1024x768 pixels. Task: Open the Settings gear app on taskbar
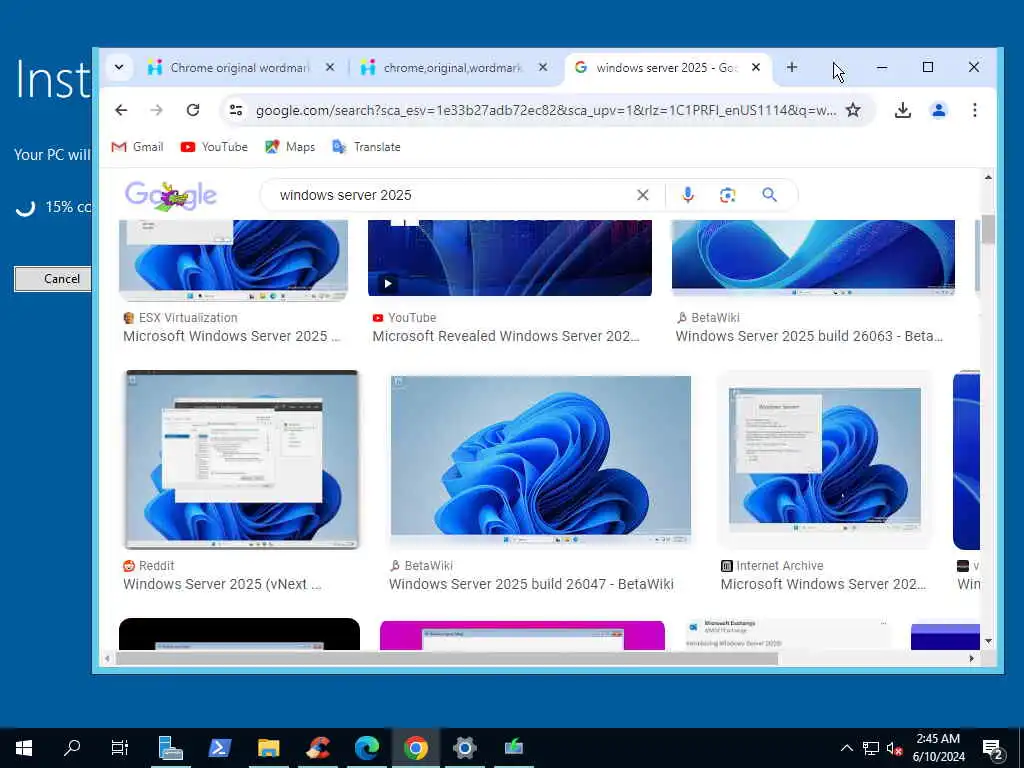coord(464,747)
